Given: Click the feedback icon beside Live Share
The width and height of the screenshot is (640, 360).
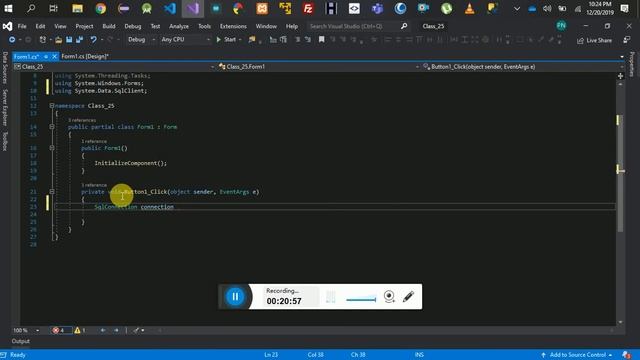Looking at the screenshot, I should [627, 40].
